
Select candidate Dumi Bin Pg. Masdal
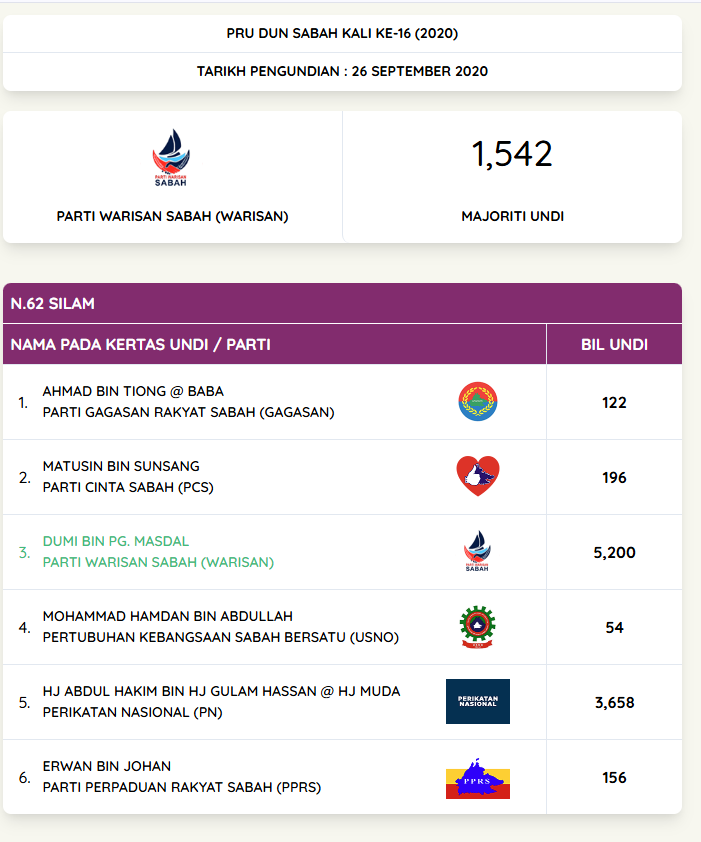tap(115, 541)
